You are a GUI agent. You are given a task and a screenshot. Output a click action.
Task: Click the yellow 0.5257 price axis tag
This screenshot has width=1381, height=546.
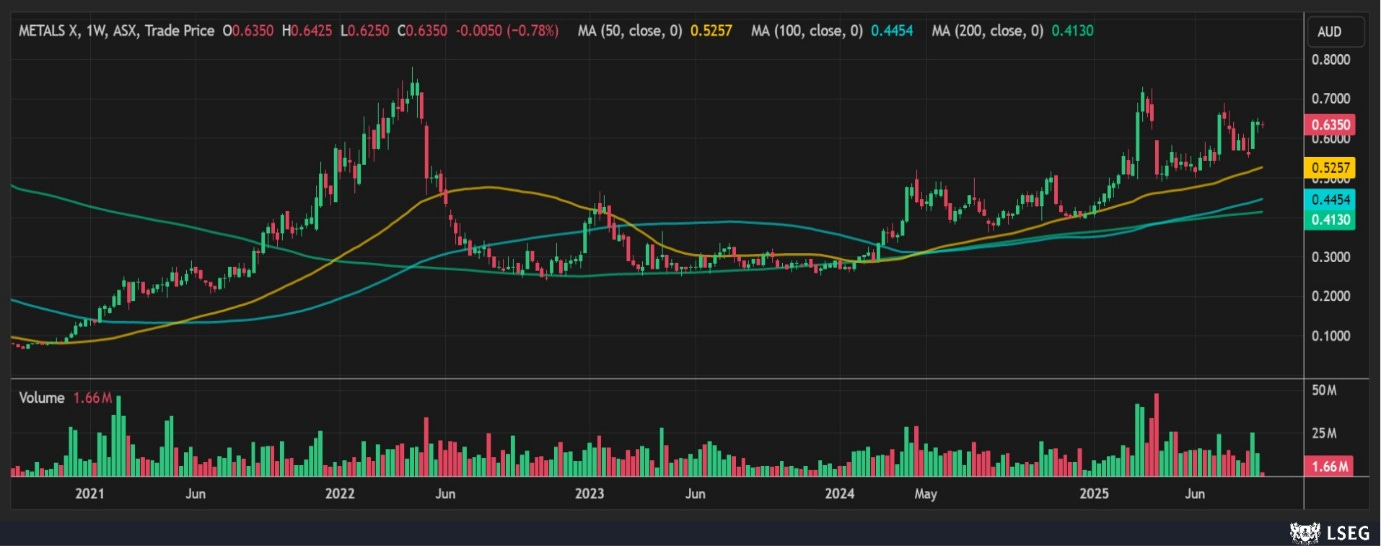point(1330,167)
